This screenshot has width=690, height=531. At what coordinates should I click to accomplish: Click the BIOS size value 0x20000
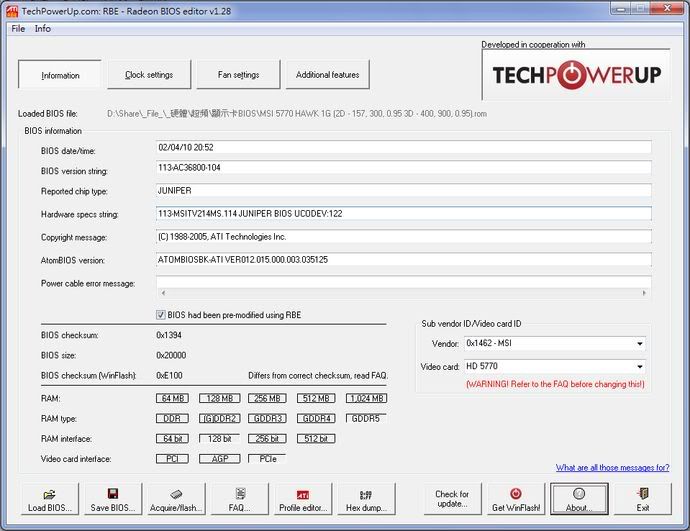click(171, 355)
